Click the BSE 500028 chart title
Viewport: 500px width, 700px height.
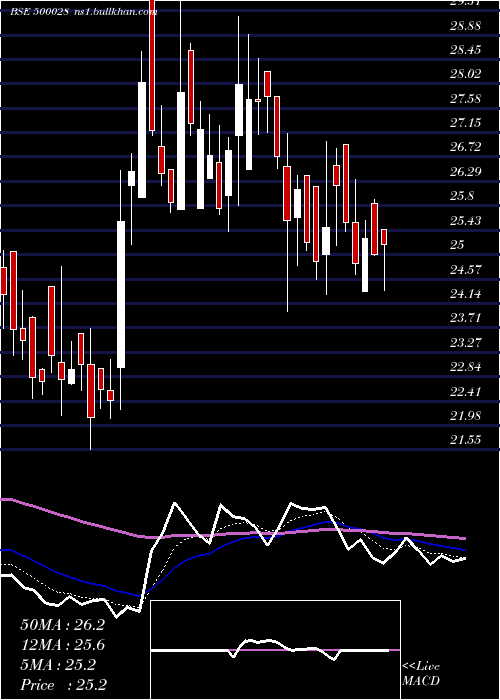[x=39, y=12]
